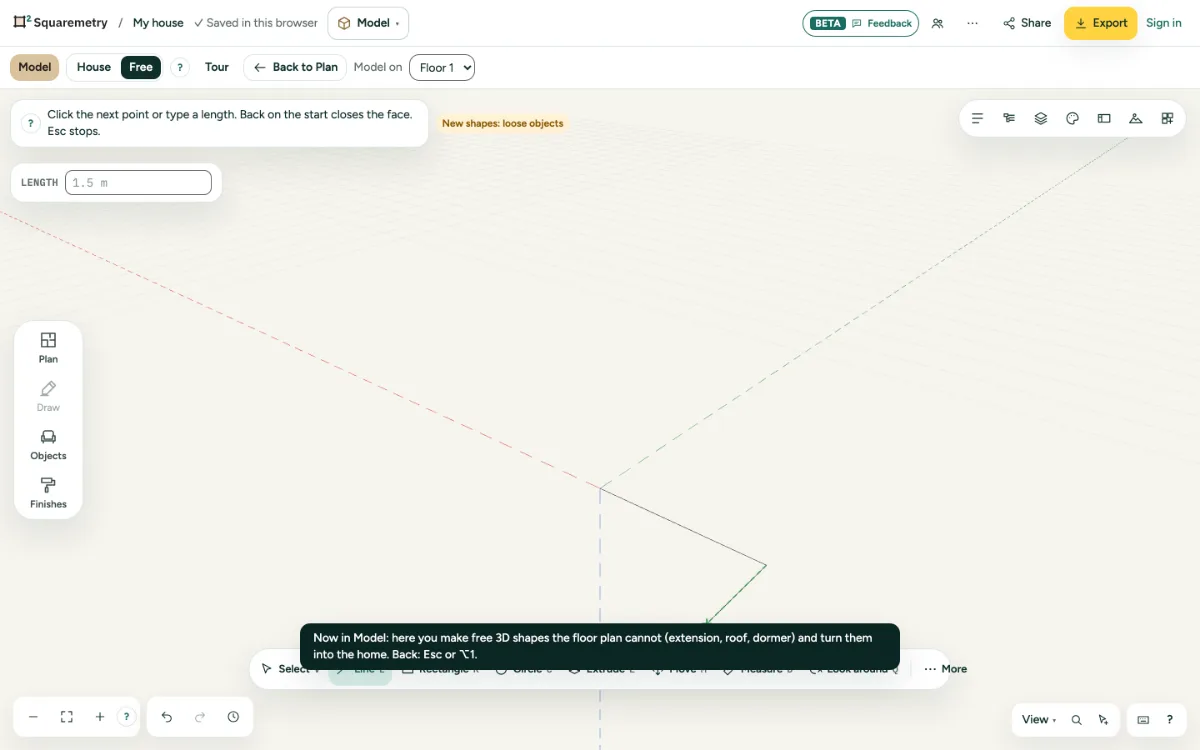This screenshot has height=750, width=1200.
Task: Open the keyboard shortcuts icon
Action: click(x=1143, y=720)
